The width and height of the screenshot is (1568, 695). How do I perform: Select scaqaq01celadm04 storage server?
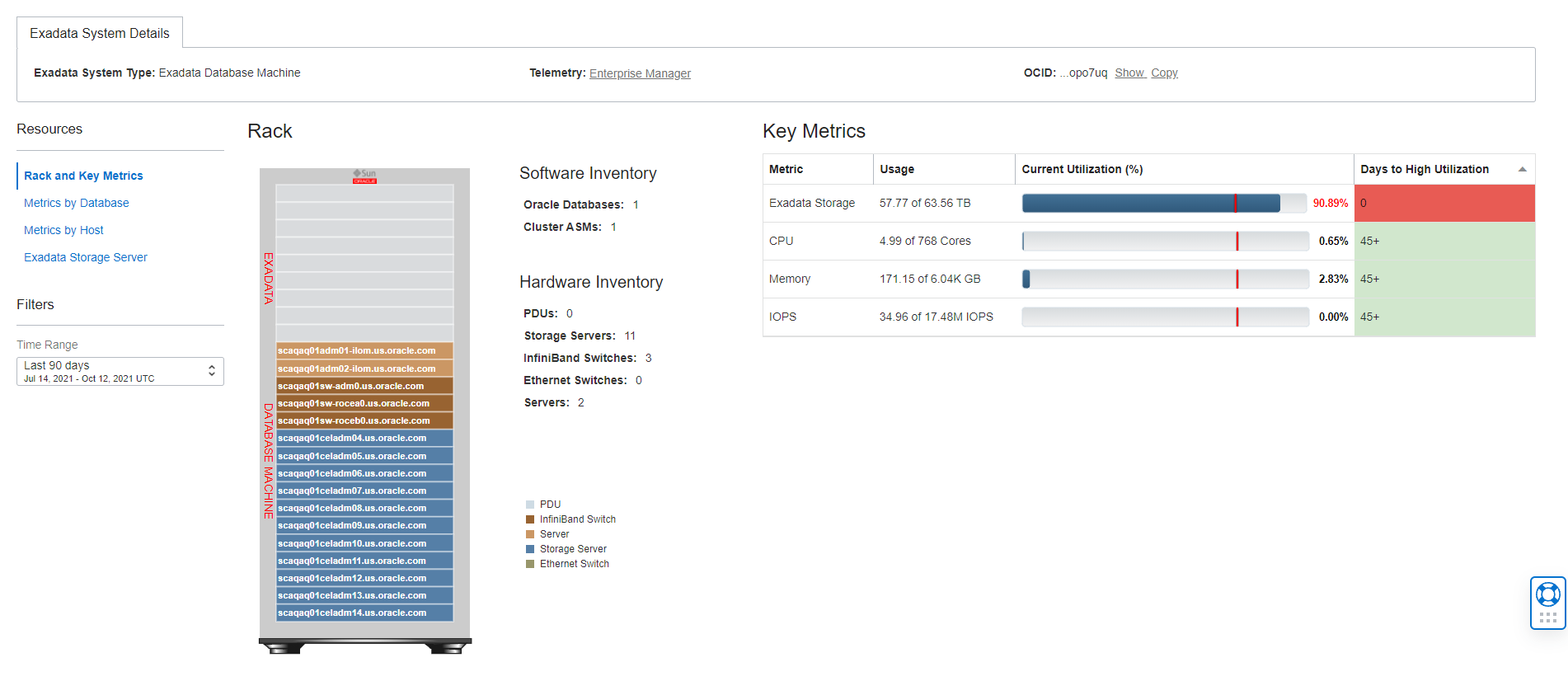[x=364, y=438]
